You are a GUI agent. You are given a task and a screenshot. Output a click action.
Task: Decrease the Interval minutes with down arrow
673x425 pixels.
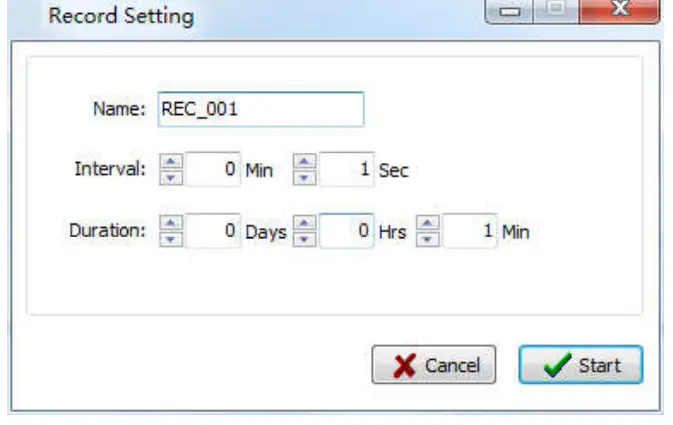pos(173,176)
